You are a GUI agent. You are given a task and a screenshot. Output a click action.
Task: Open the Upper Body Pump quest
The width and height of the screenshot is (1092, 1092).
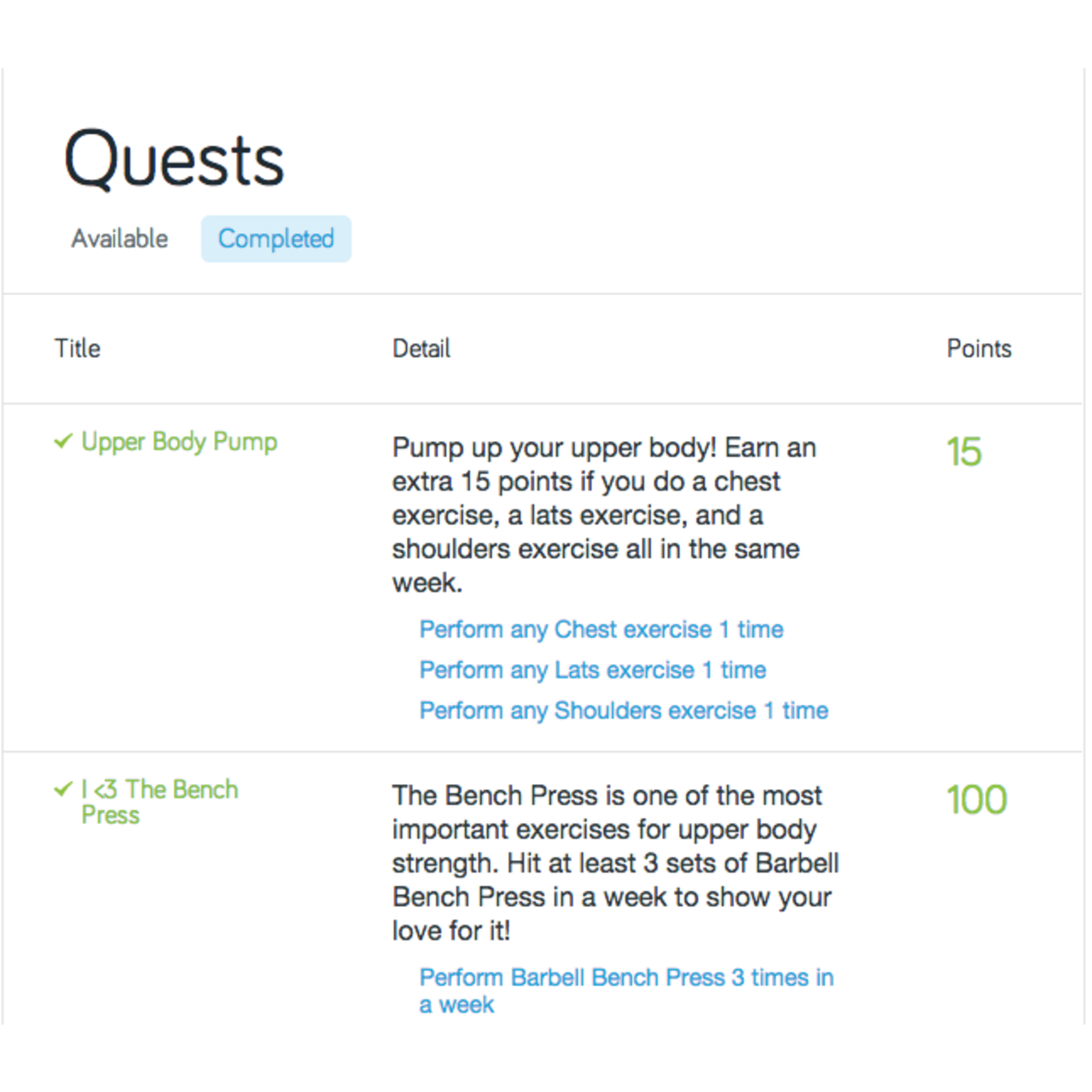click(178, 442)
